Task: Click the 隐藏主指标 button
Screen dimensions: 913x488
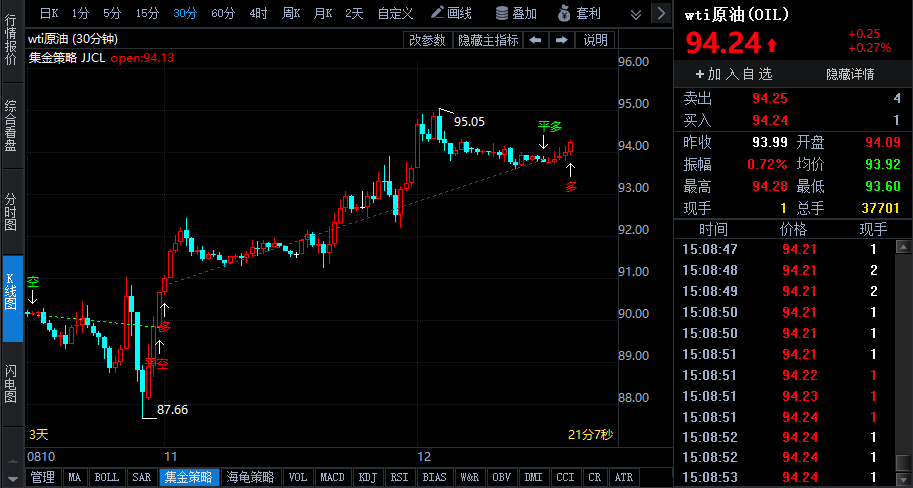Action: (x=488, y=40)
